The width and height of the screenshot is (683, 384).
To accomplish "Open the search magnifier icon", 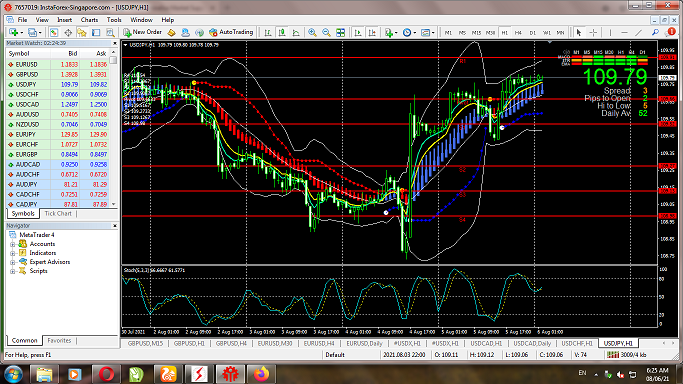I will point(655,32).
